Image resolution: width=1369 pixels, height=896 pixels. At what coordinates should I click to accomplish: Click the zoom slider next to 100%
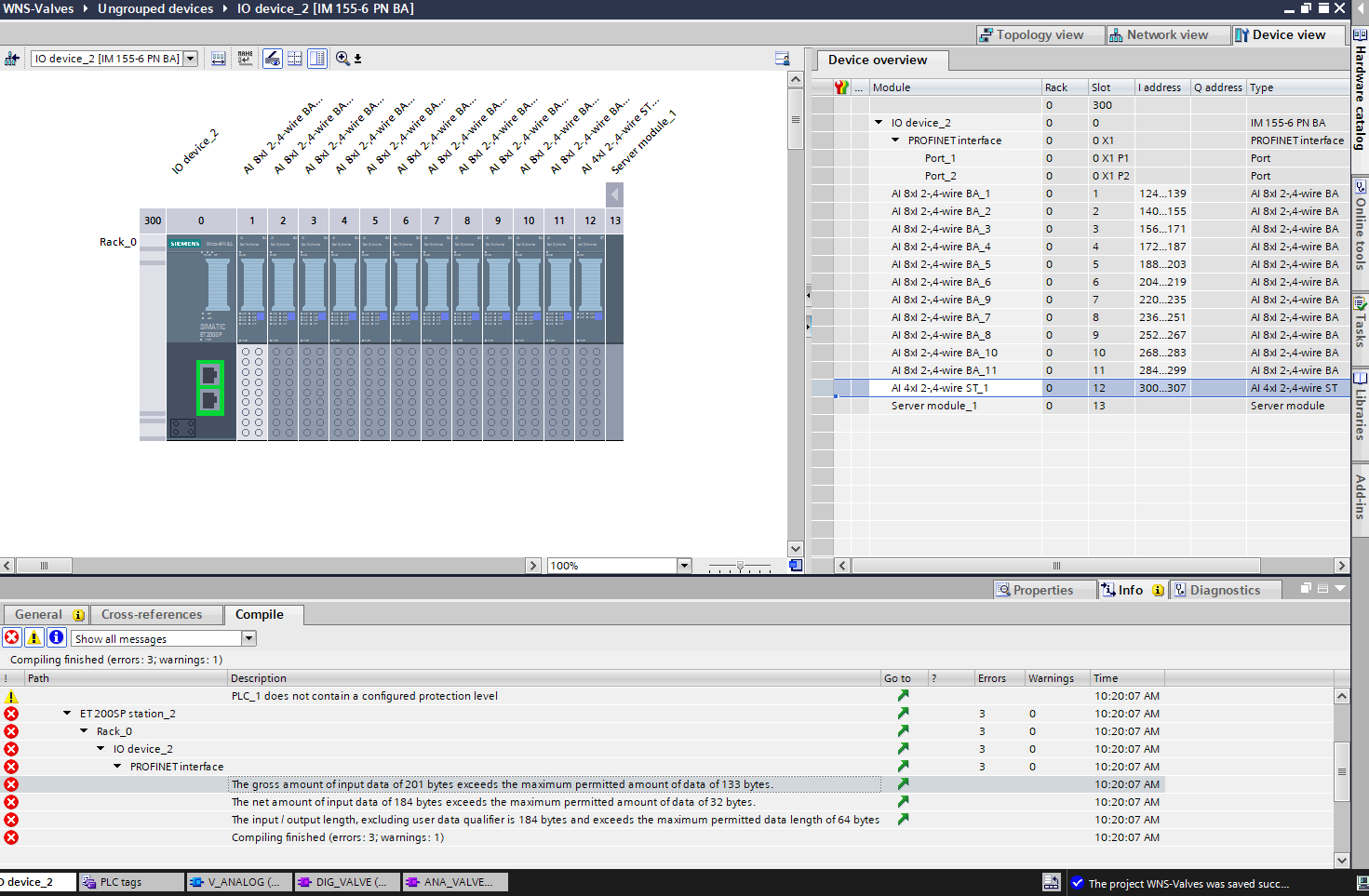(740, 566)
